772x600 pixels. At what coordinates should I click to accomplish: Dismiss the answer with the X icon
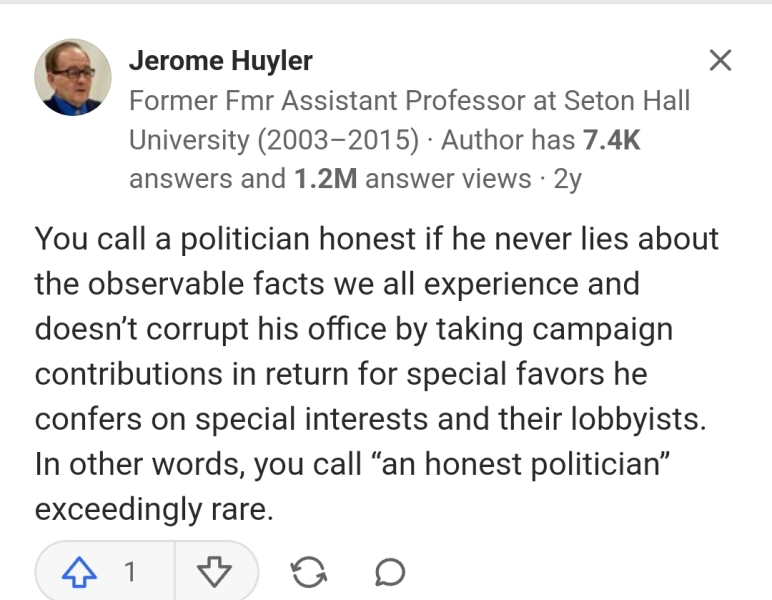click(720, 60)
